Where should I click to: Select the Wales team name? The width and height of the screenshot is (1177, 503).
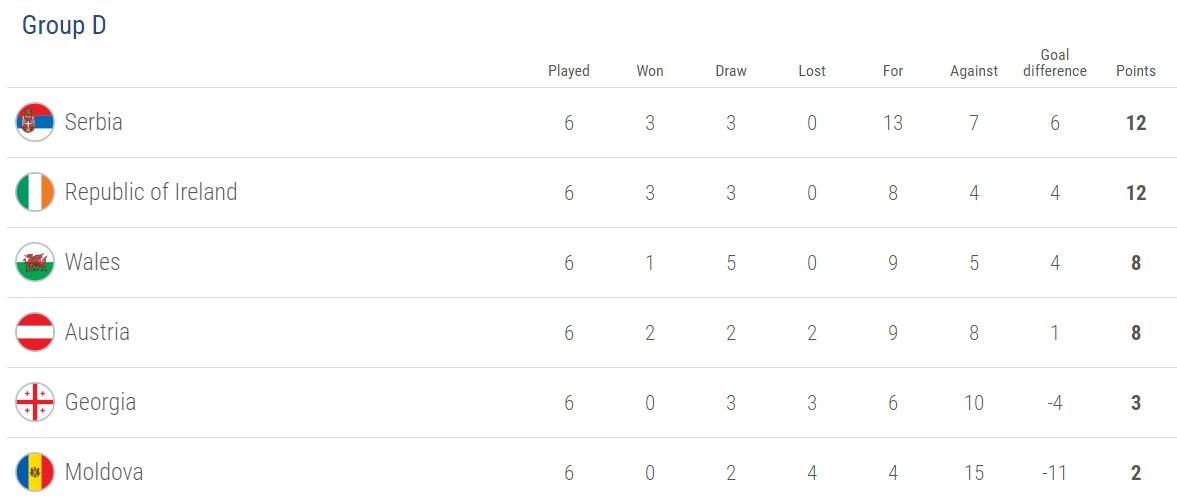click(x=92, y=262)
